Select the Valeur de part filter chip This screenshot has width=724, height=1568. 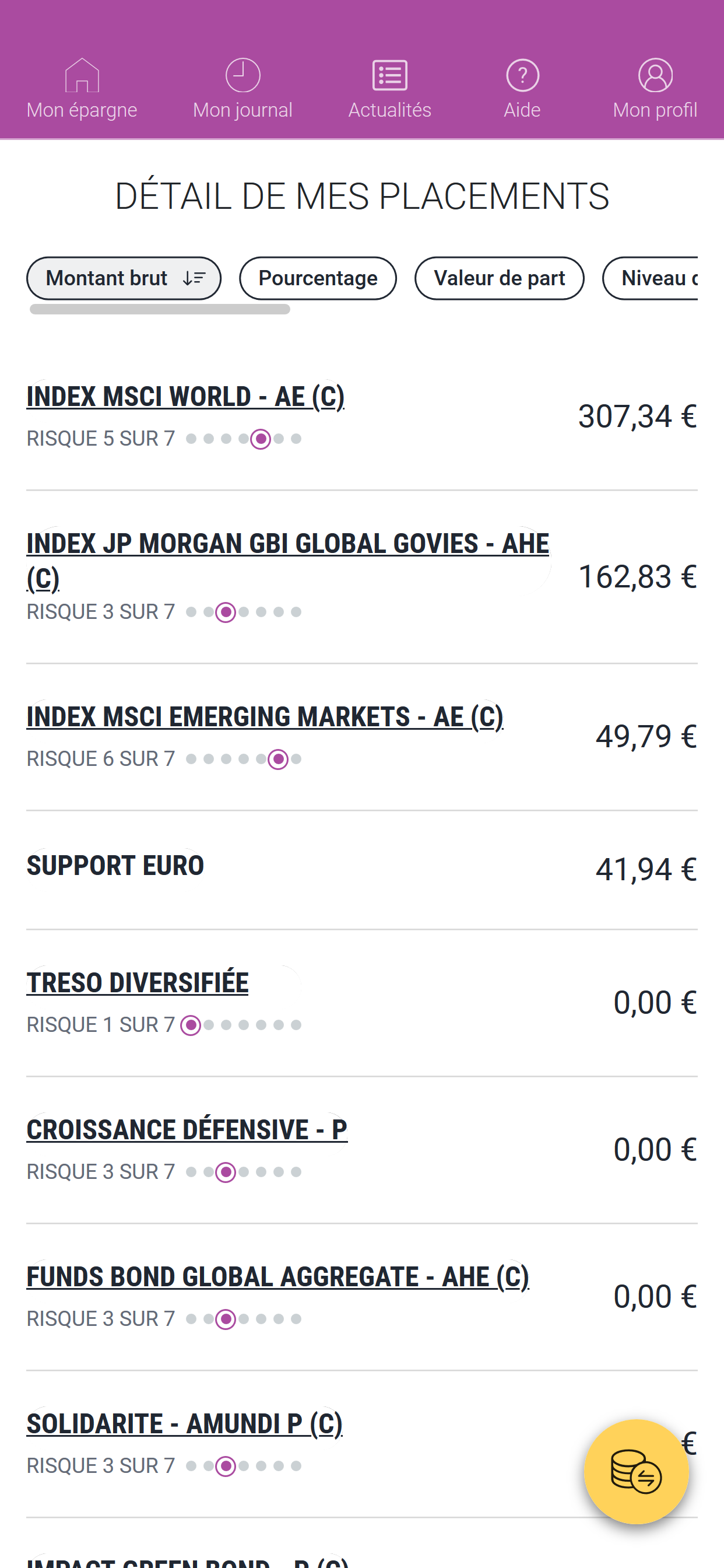pyautogui.click(x=499, y=278)
